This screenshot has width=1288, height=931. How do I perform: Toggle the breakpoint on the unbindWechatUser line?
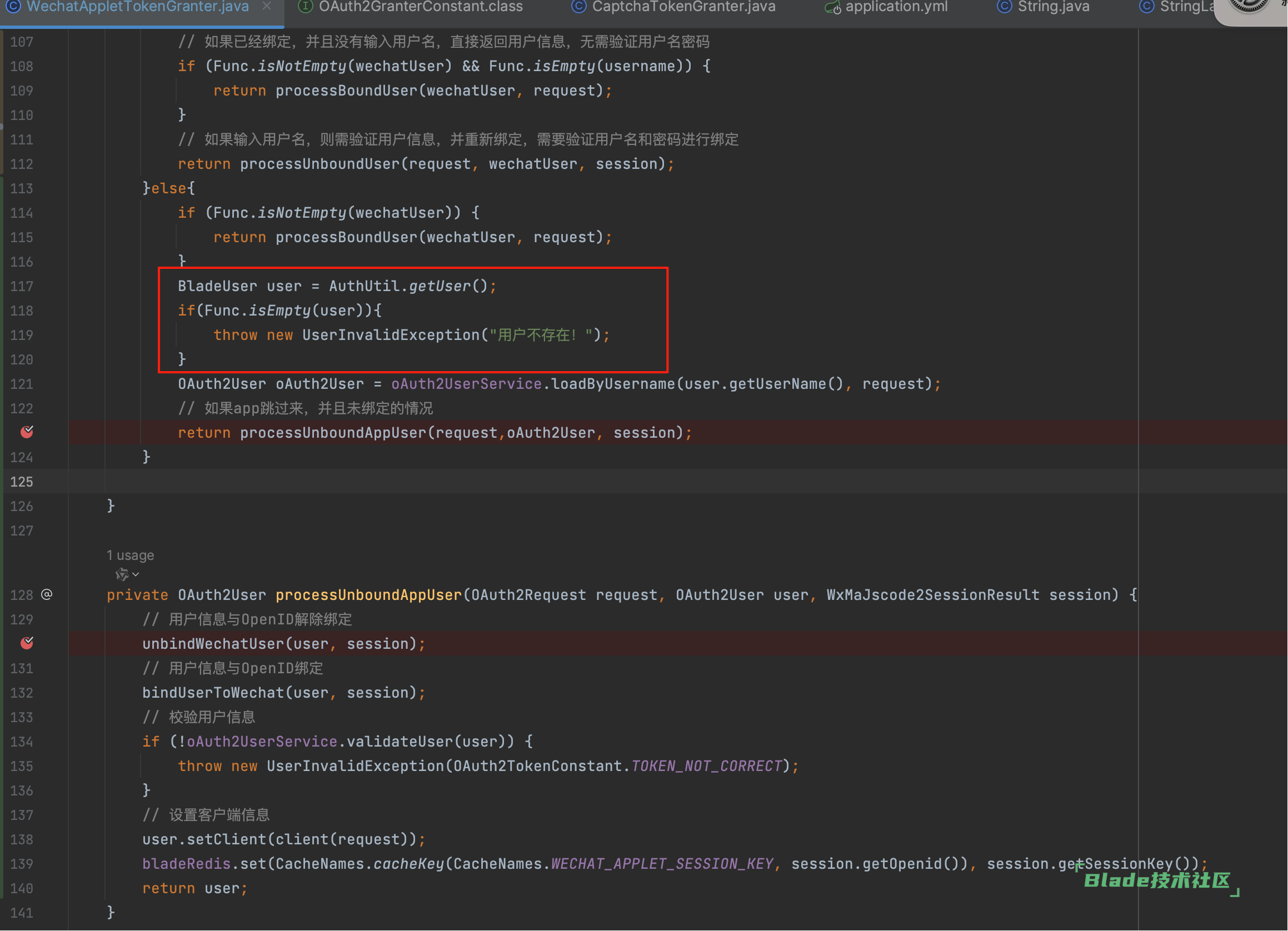click(27, 643)
